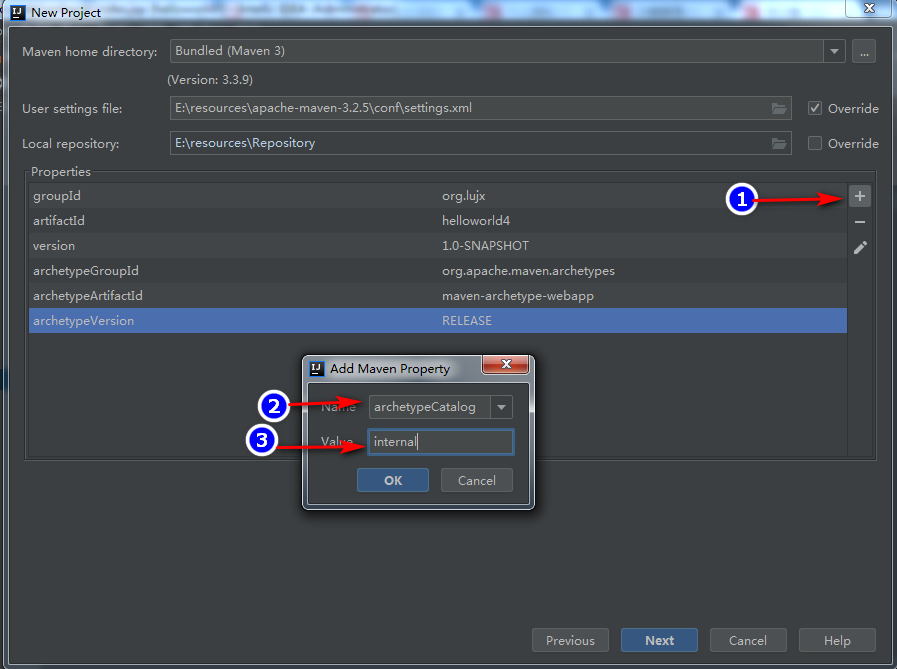Select the groupId row in Properties
Image resolution: width=897 pixels, height=669 pixels.
[300, 196]
